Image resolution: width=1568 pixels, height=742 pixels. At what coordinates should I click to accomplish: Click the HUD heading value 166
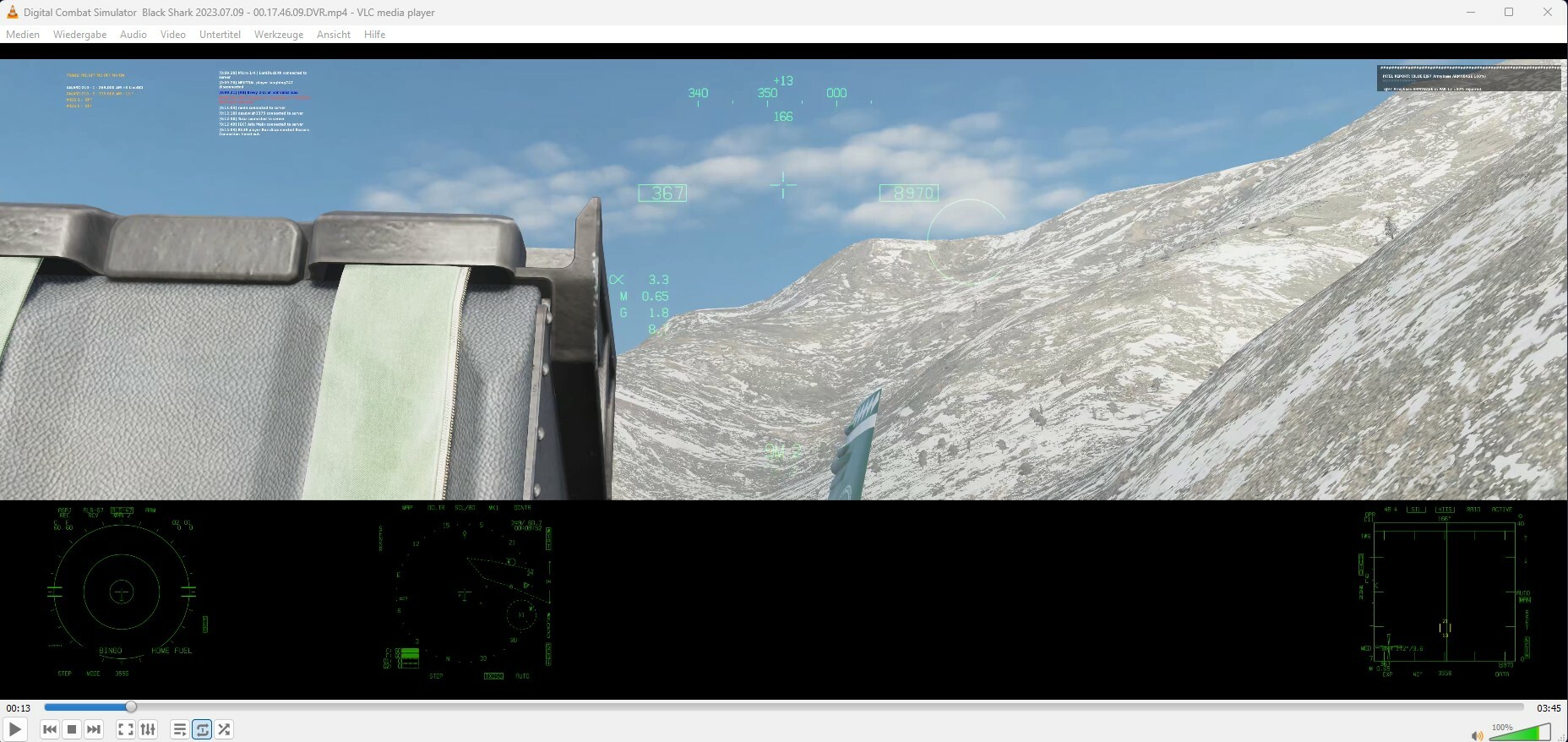(783, 117)
